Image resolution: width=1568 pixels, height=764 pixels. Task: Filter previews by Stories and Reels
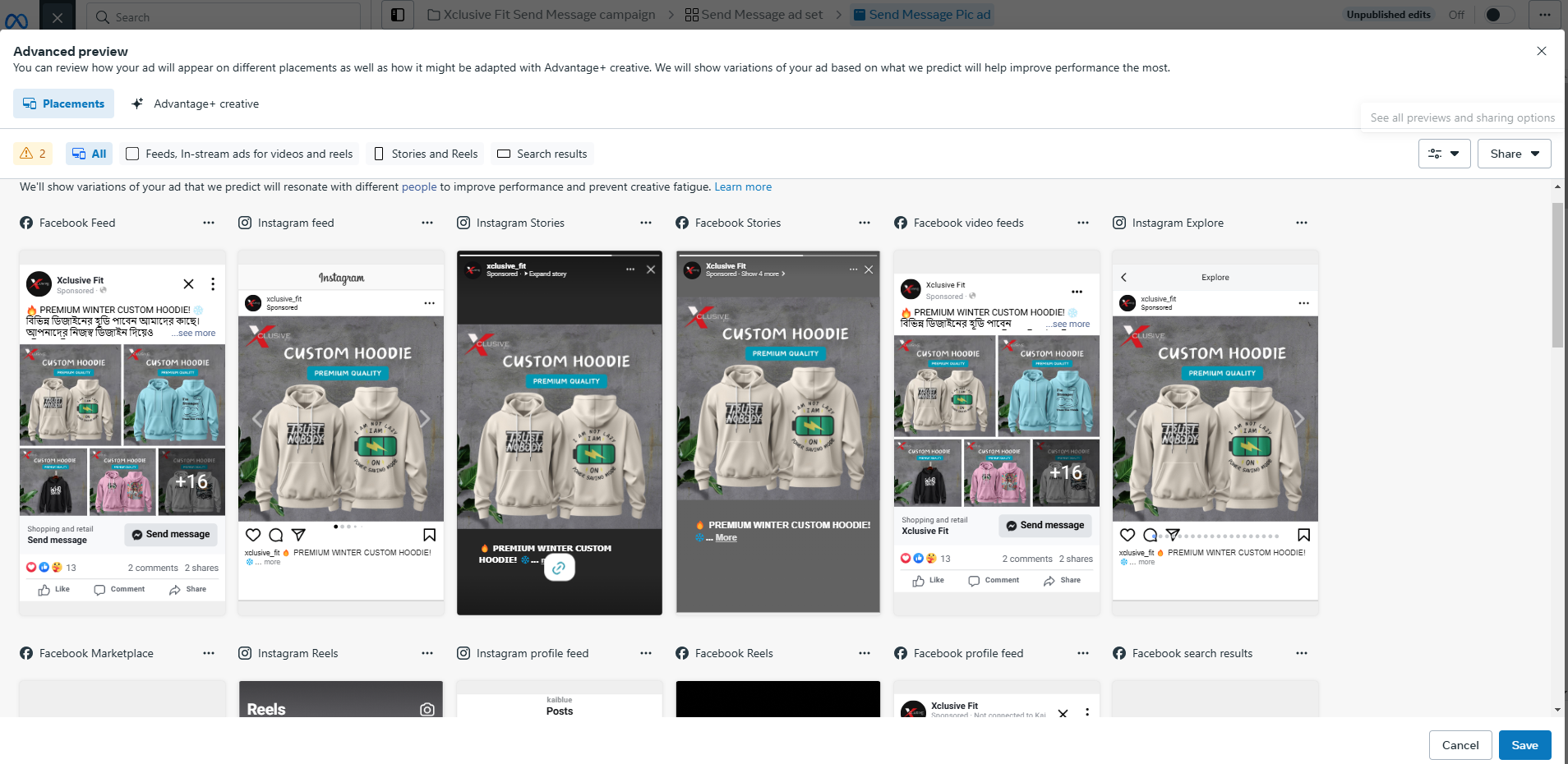click(x=426, y=154)
